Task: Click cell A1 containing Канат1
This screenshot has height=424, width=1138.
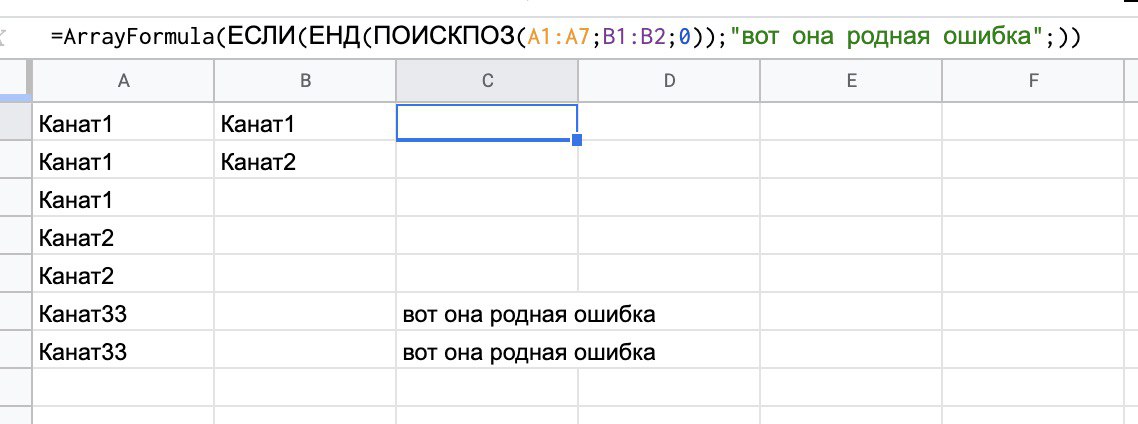Action: click(124, 124)
